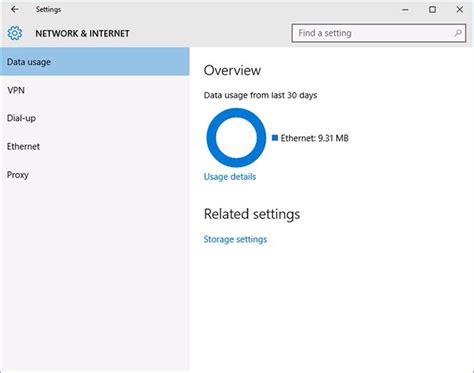Minimize the Settings window

[405, 10]
